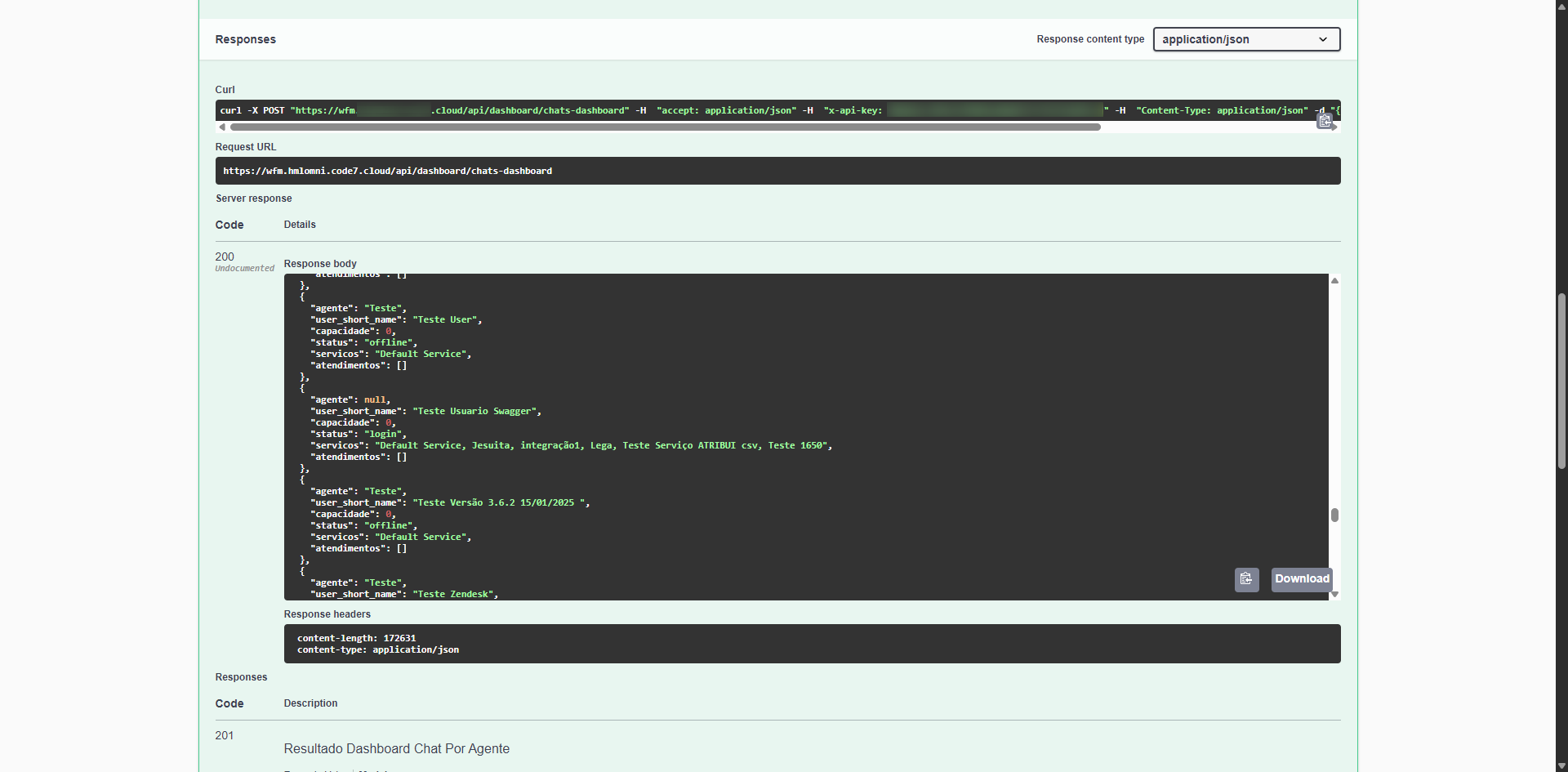Click the Responses section header at top
Image resolution: width=1568 pixels, height=772 pixels.
click(246, 39)
